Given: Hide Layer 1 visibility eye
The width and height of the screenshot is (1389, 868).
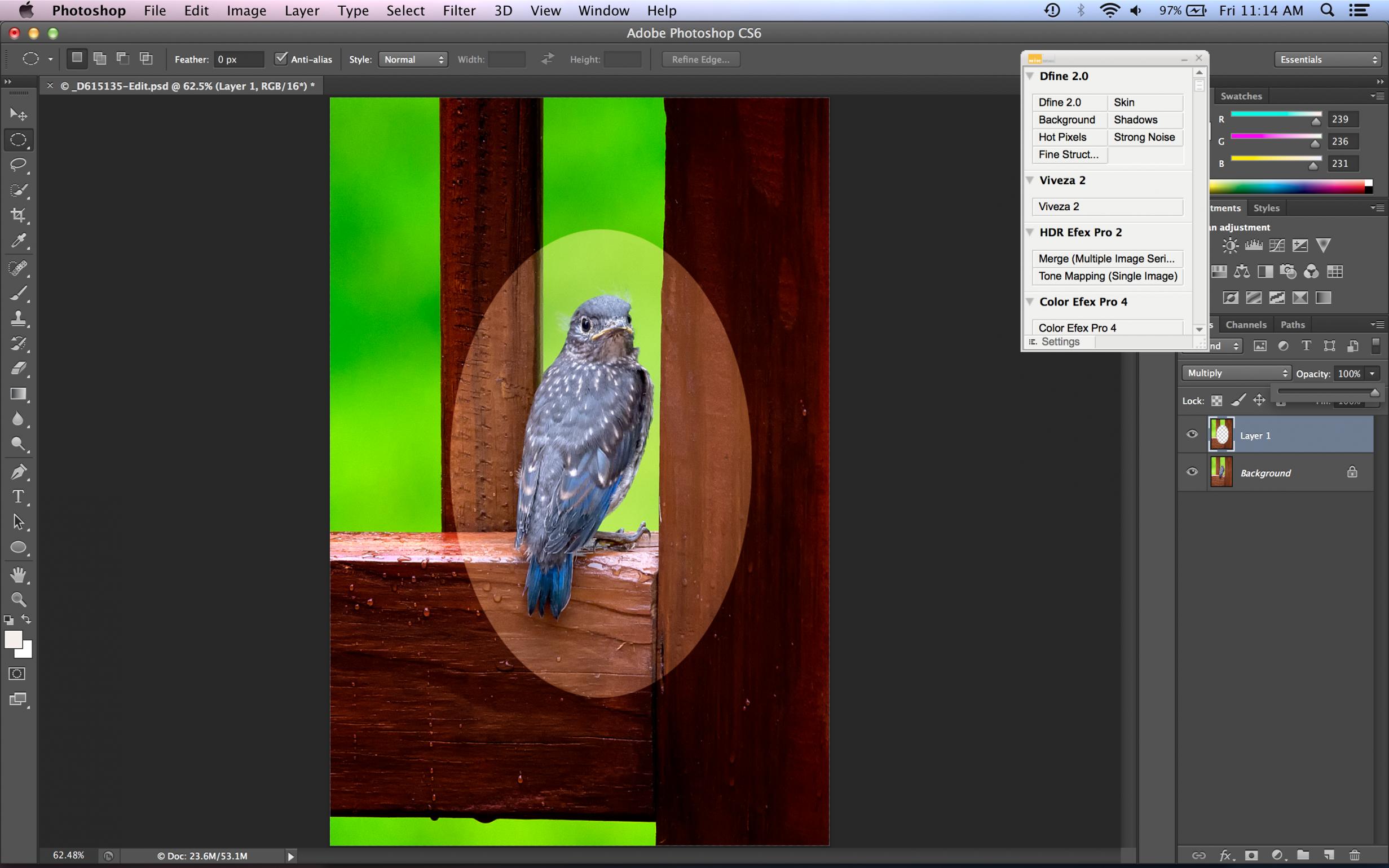Looking at the screenshot, I should [x=1192, y=434].
